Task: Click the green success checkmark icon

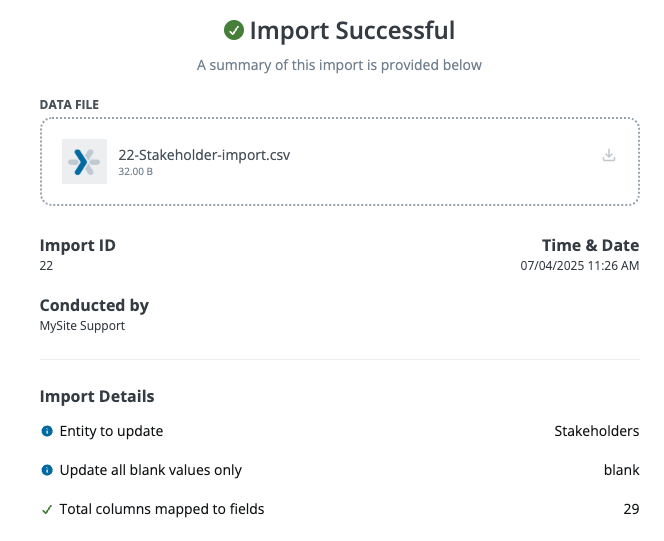Action: click(234, 30)
